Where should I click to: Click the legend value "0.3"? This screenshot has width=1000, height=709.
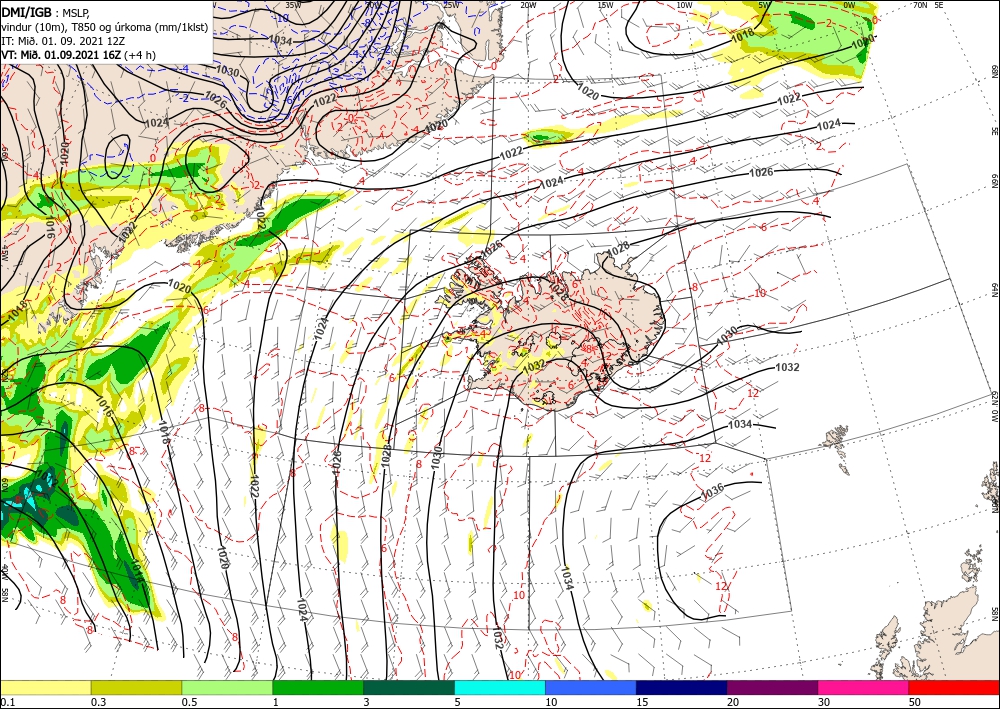[x=98, y=702]
